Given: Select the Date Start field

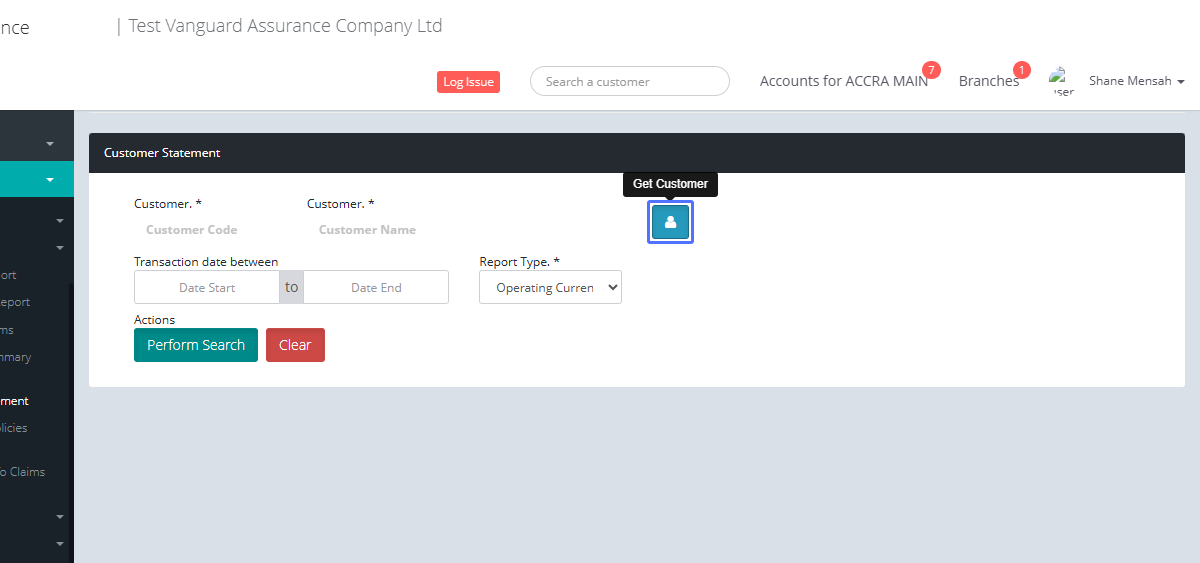Looking at the screenshot, I should click(x=207, y=288).
